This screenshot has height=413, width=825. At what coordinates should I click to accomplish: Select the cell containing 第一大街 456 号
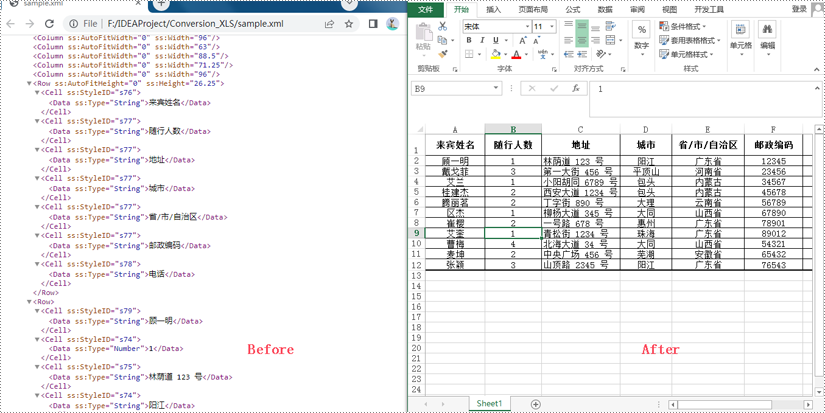coord(581,172)
